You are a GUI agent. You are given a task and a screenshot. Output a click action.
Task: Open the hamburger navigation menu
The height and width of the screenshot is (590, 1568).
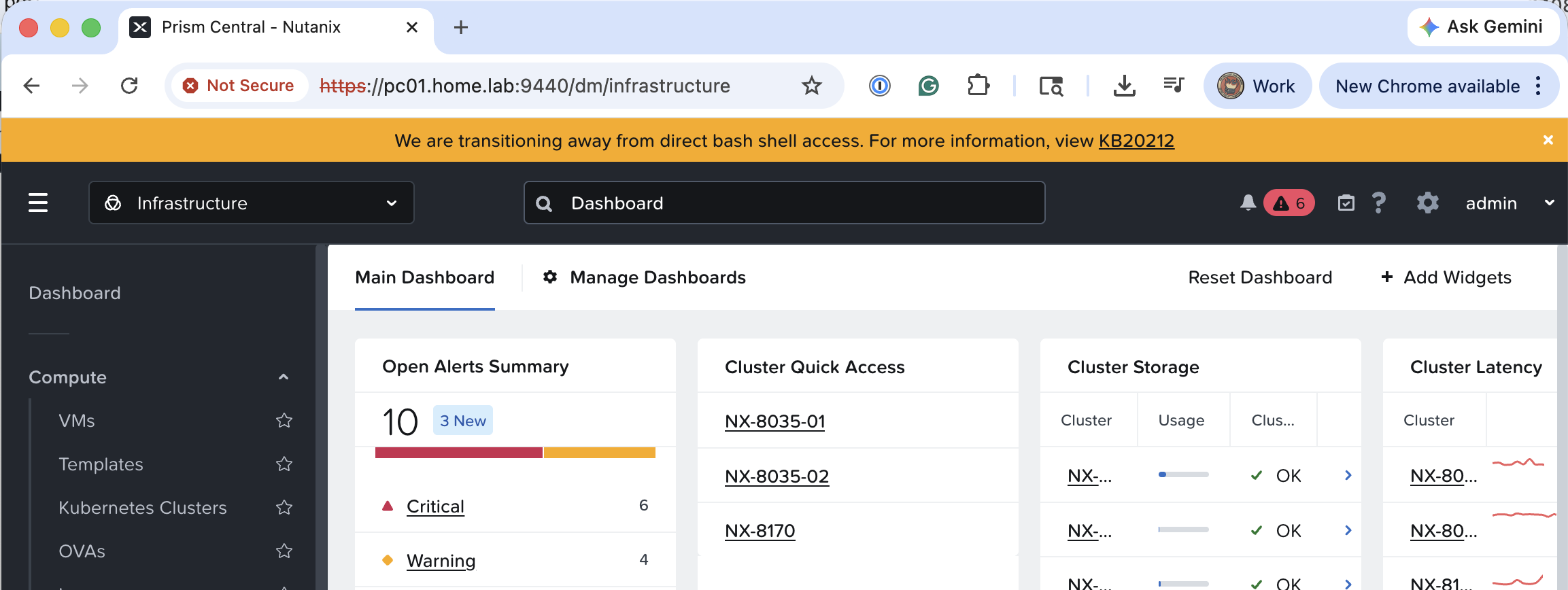point(38,203)
